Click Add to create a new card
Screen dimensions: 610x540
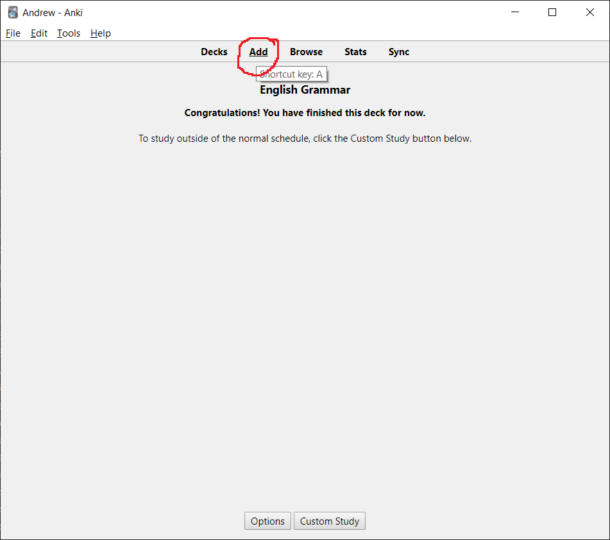(x=258, y=52)
